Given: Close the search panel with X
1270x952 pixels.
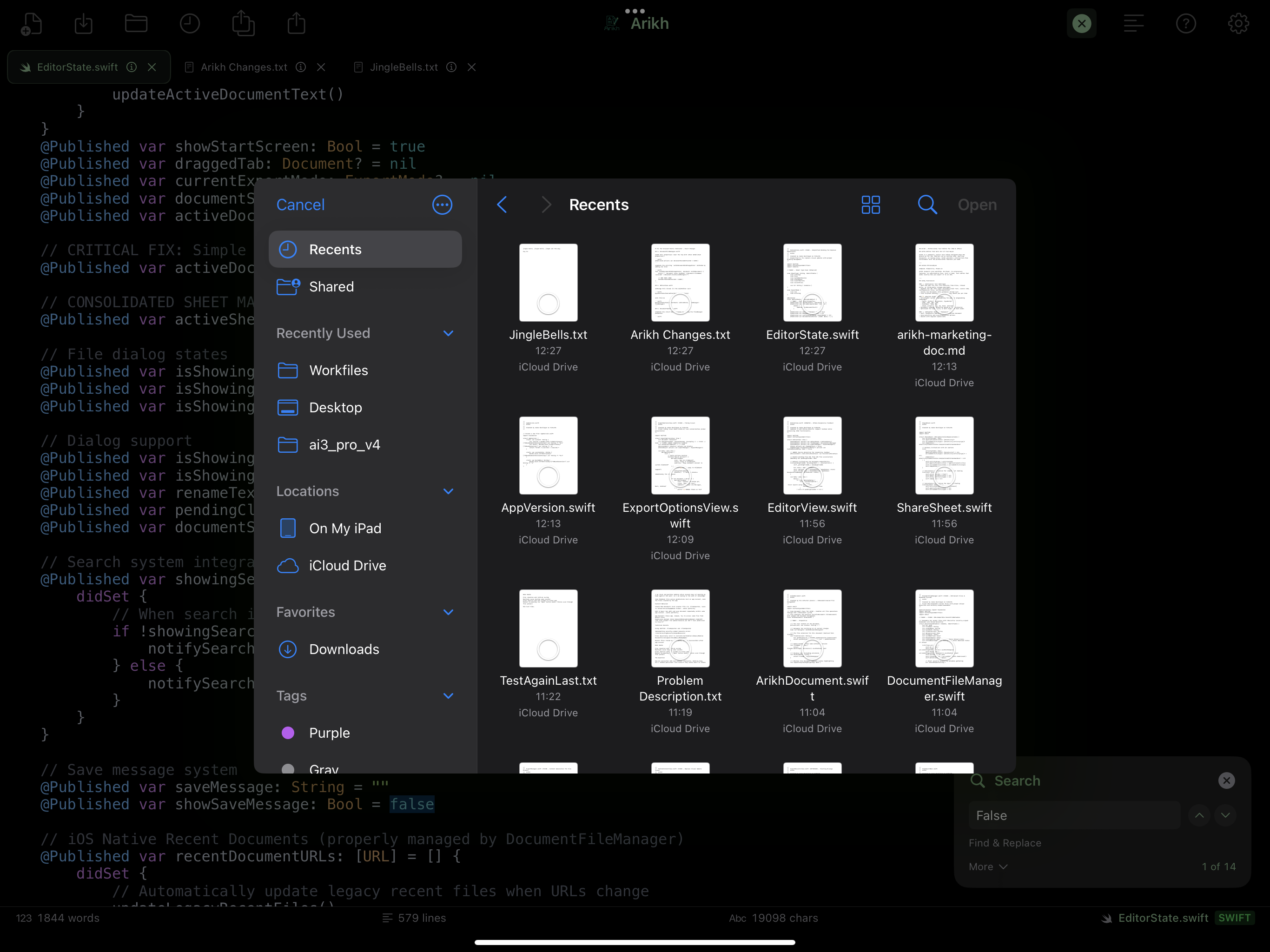Looking at the screenshot, I should (x=1226, y=780).
